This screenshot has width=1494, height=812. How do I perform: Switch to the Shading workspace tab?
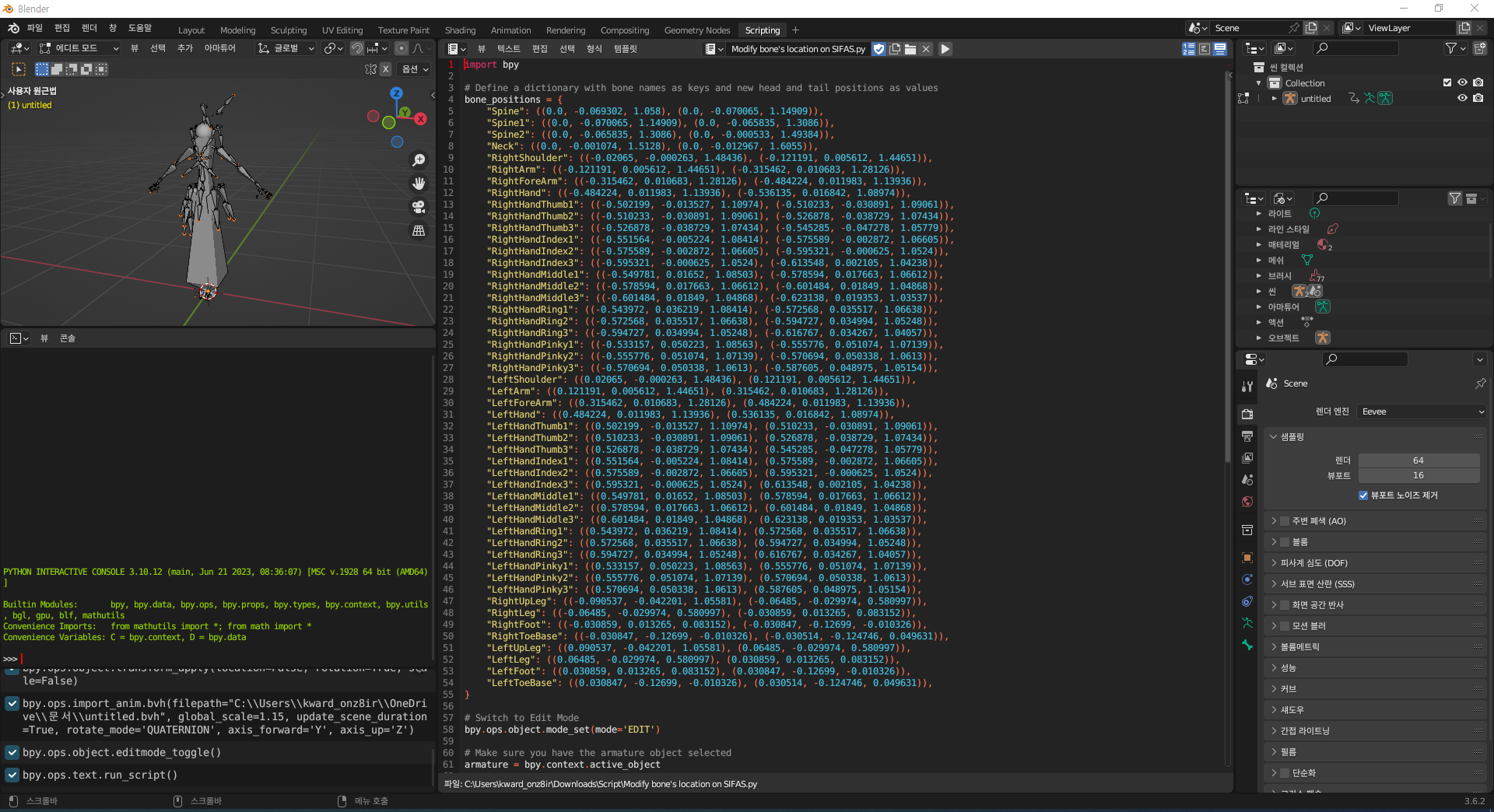[460, 30]
